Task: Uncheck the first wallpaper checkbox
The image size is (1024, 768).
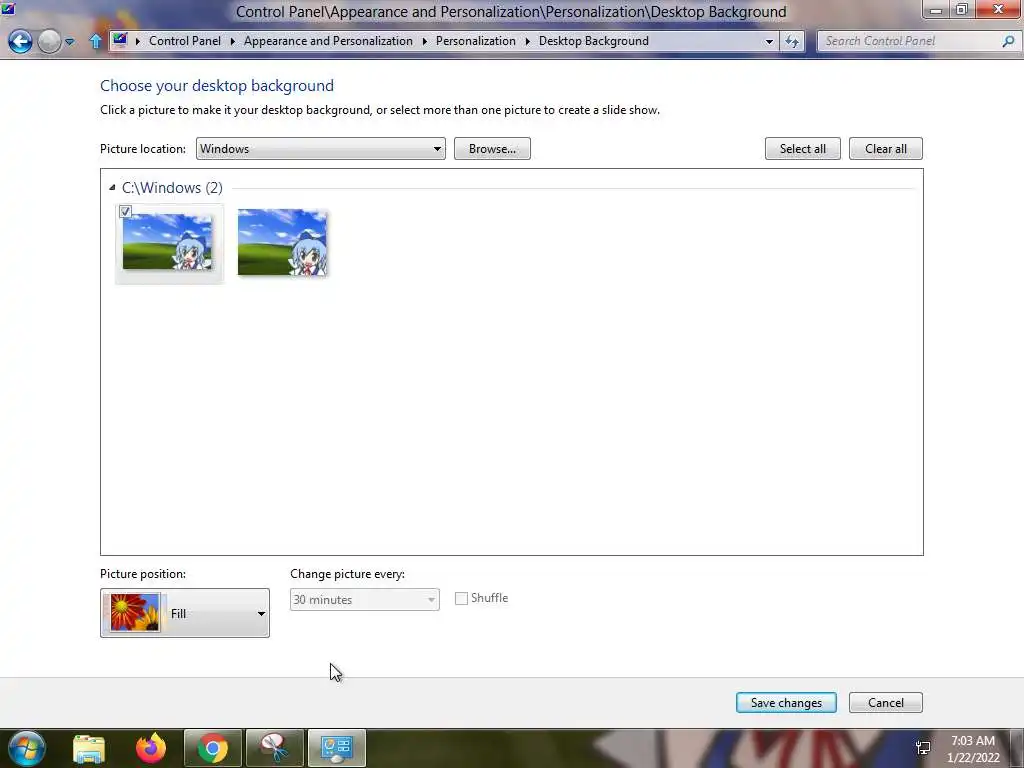Action: point(125,212)
